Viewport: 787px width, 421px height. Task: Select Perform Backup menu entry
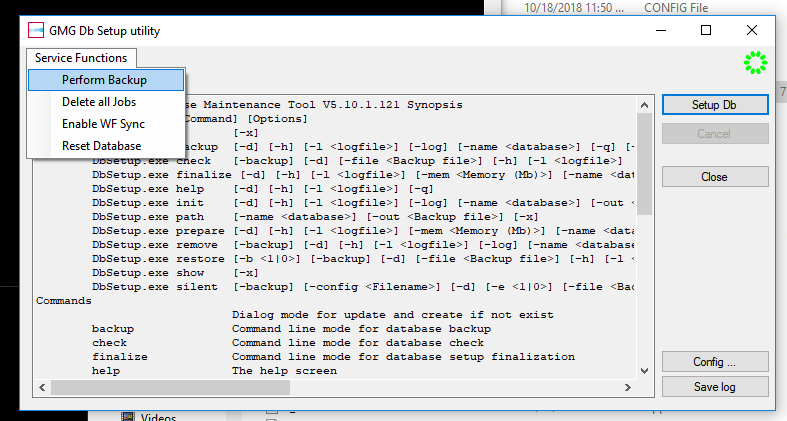106,80
